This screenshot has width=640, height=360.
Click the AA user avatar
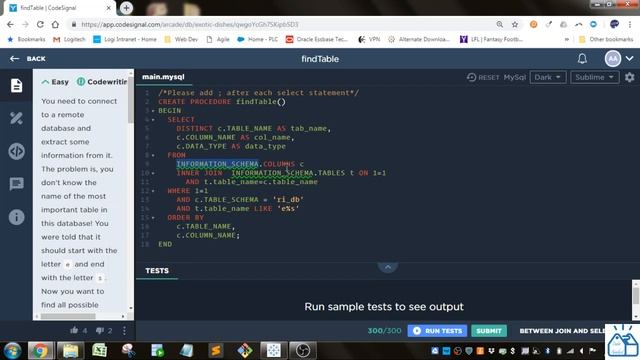613,59
